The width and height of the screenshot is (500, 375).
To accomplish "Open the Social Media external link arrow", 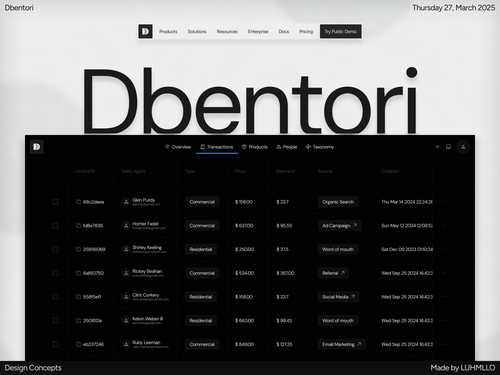I will pyautogui.click(x=353, y=296).
